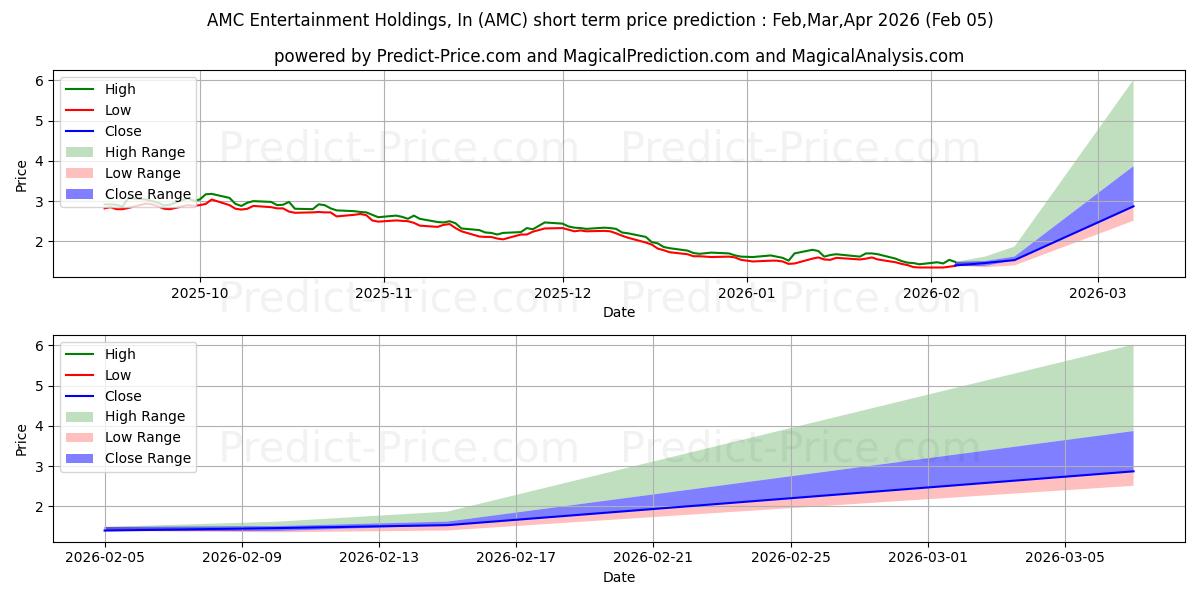
Task: Click the High Range swatch in bottom chart legend
Action: click(83, 416)
